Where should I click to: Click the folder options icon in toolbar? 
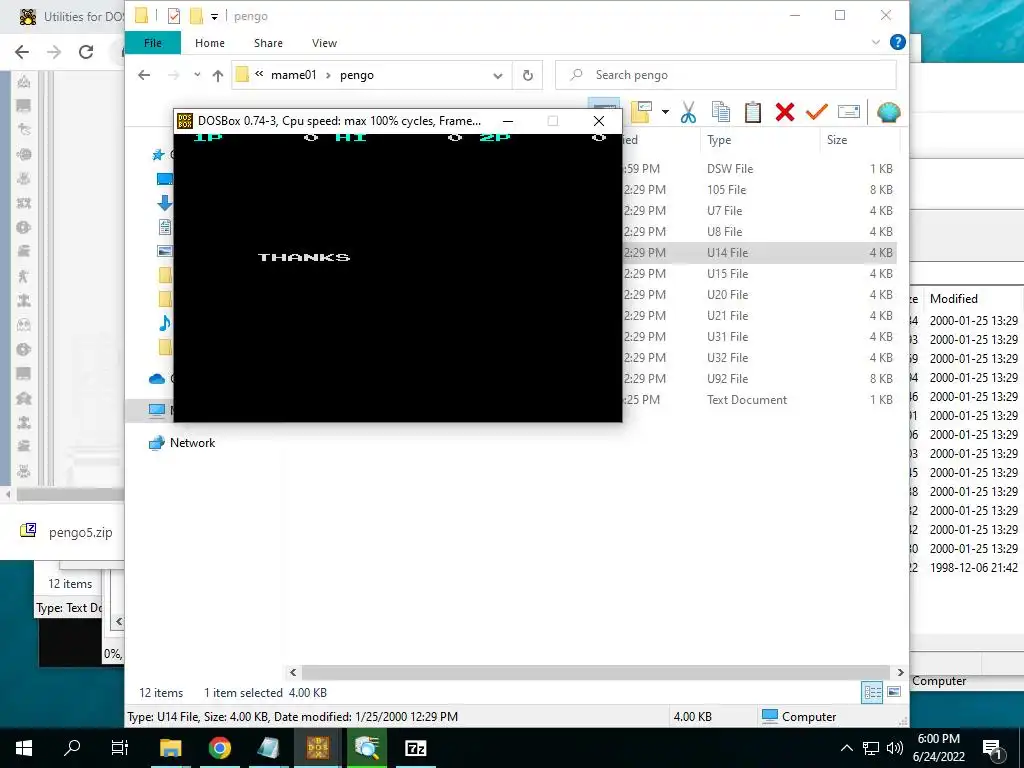tap(641, 112)
